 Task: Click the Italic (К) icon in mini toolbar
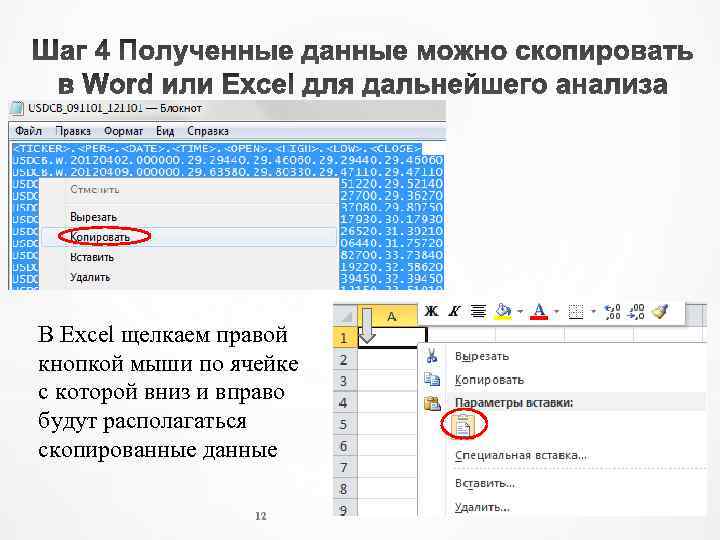[x=454, y=311]
